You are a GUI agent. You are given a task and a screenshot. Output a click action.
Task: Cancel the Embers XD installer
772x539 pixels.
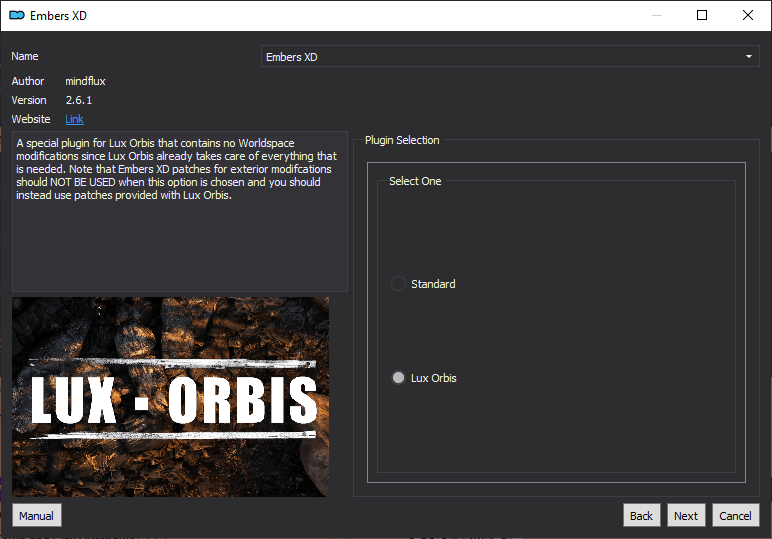[735, 515]
